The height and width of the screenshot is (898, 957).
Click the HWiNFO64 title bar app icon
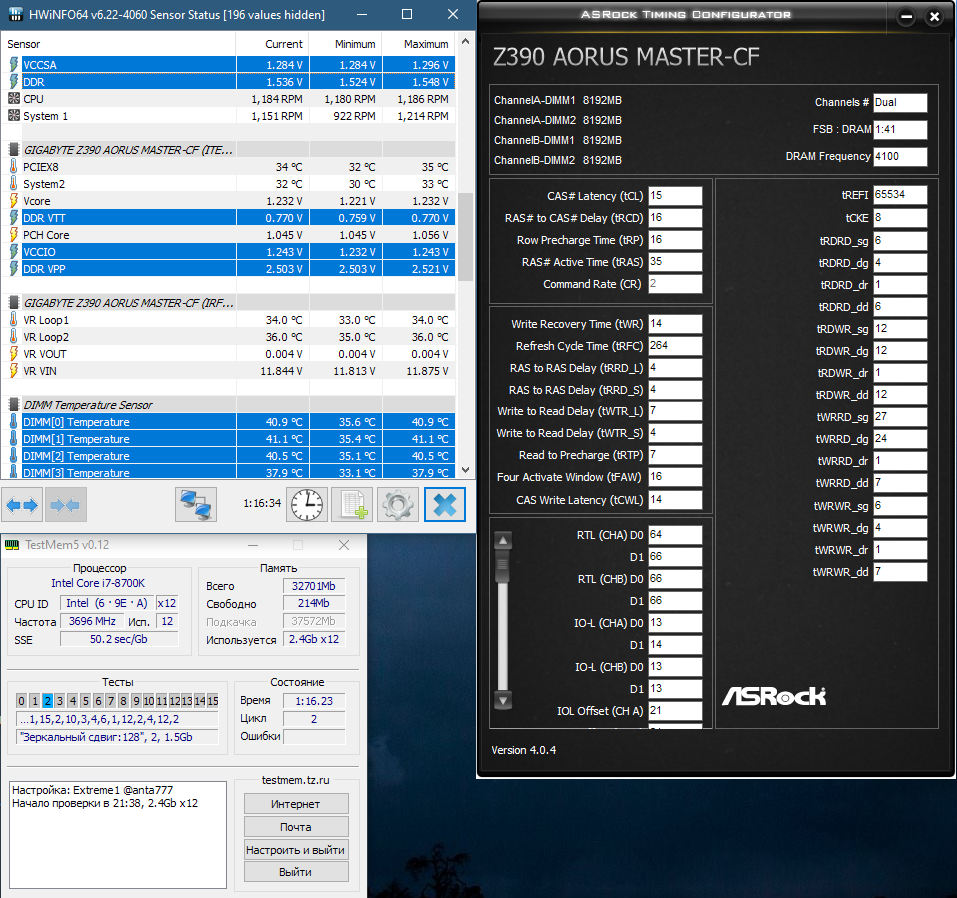point(16,14)
